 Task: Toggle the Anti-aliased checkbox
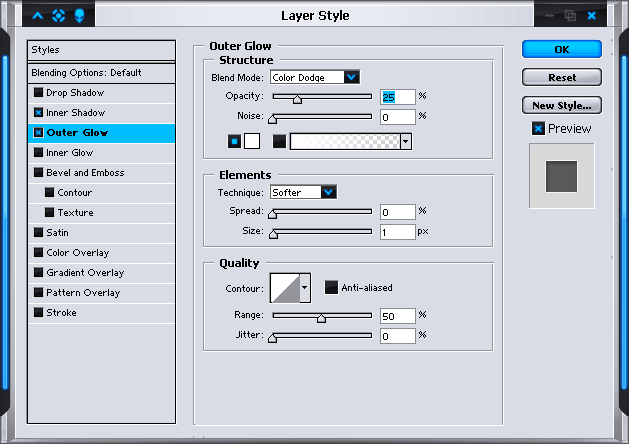331,287
